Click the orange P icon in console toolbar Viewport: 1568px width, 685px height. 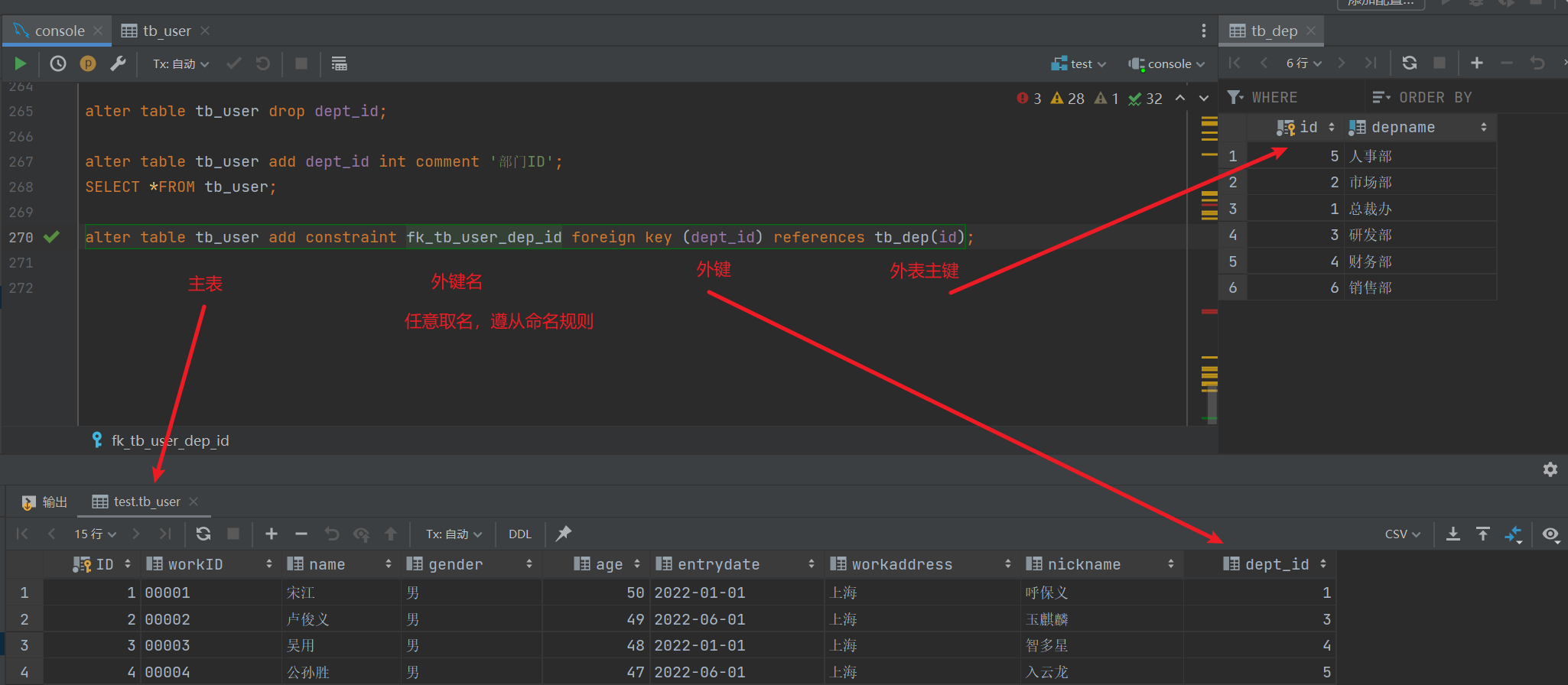point(88,63)
